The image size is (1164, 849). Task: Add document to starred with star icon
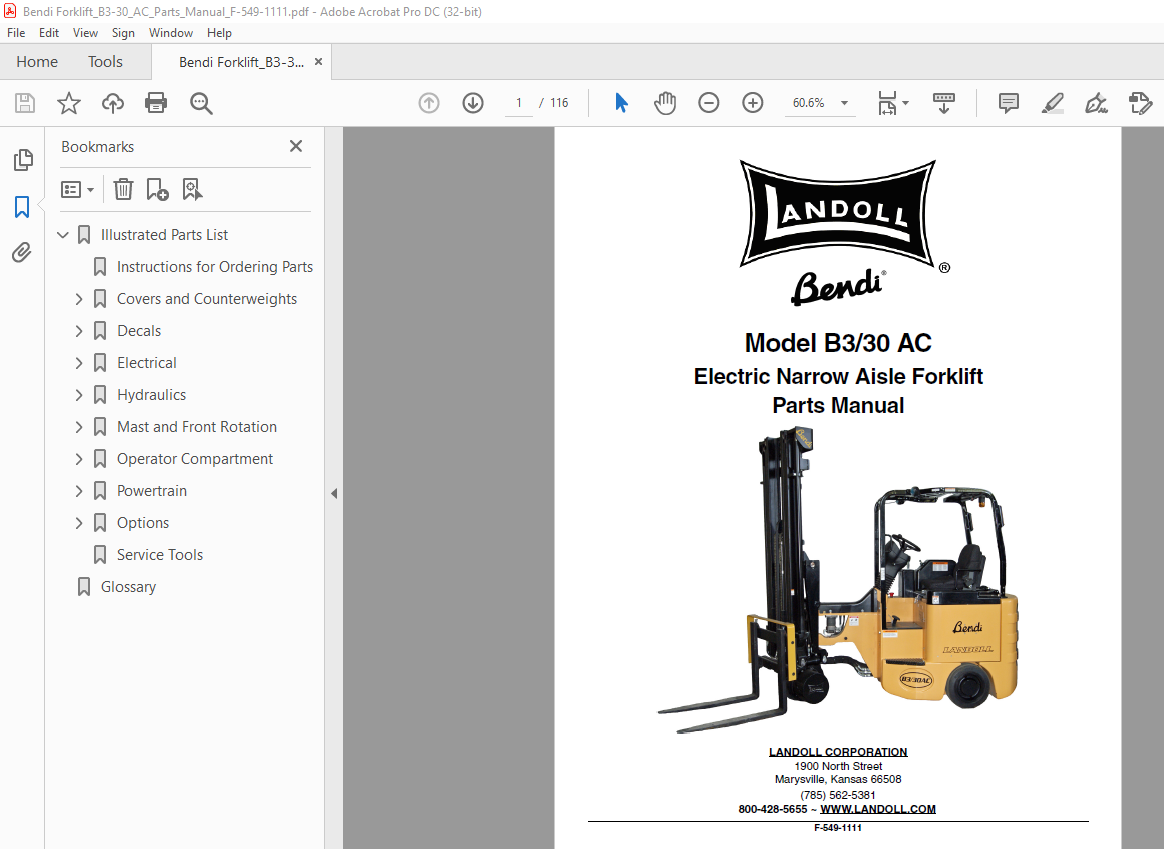(68, 102)
